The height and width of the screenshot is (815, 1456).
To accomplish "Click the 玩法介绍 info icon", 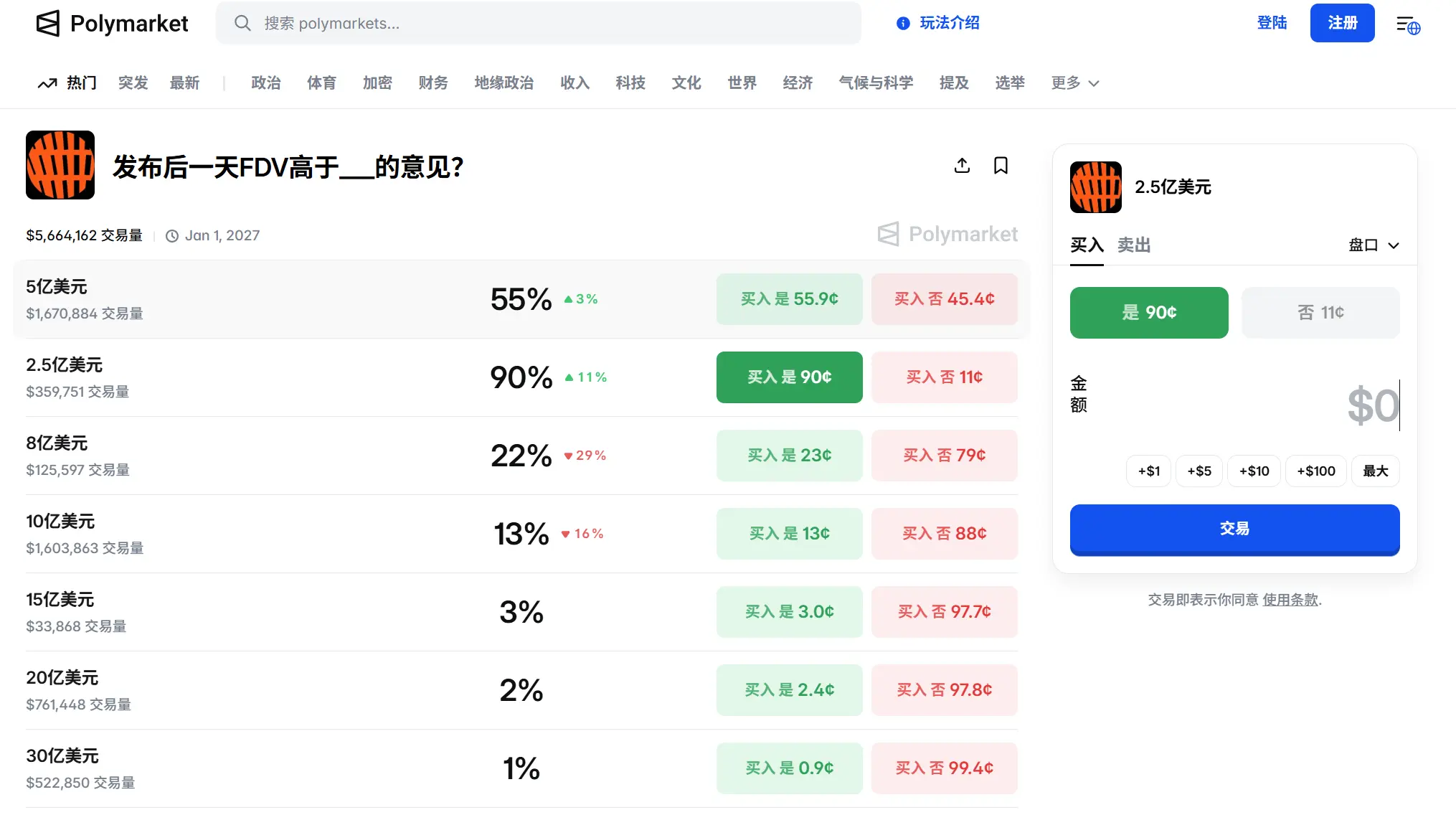I will point(903,24).
